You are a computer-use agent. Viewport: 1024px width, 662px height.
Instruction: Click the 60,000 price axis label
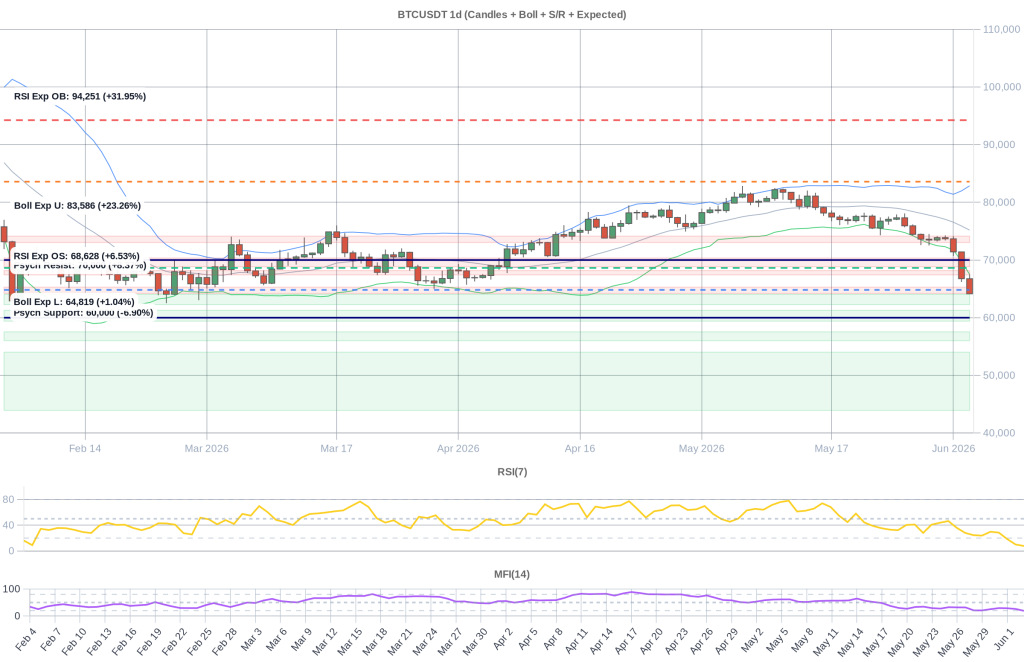[999, 317]
